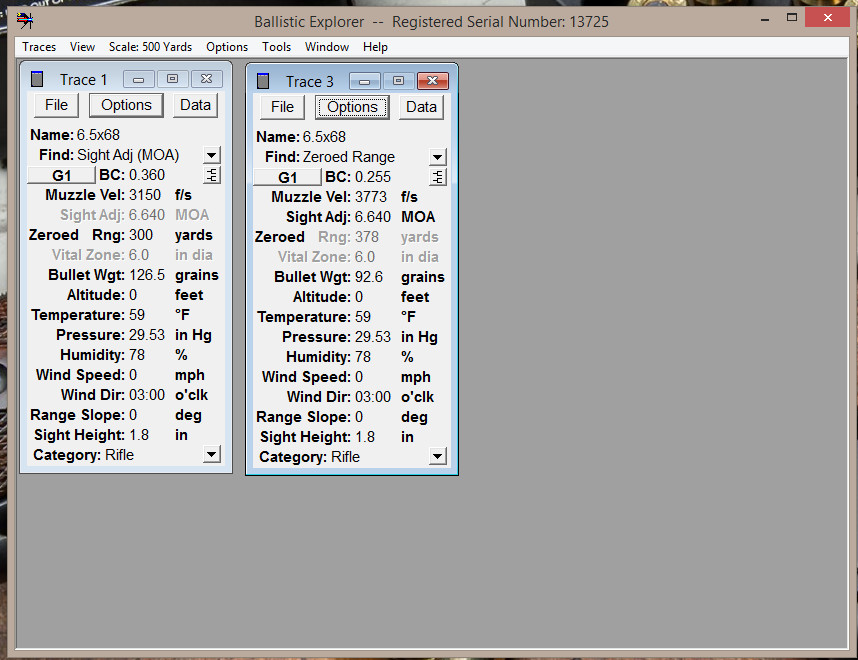This screenshot has width=858, height=660.
Task: Maximize the Trace 3 window
Action: click(398, 81)
